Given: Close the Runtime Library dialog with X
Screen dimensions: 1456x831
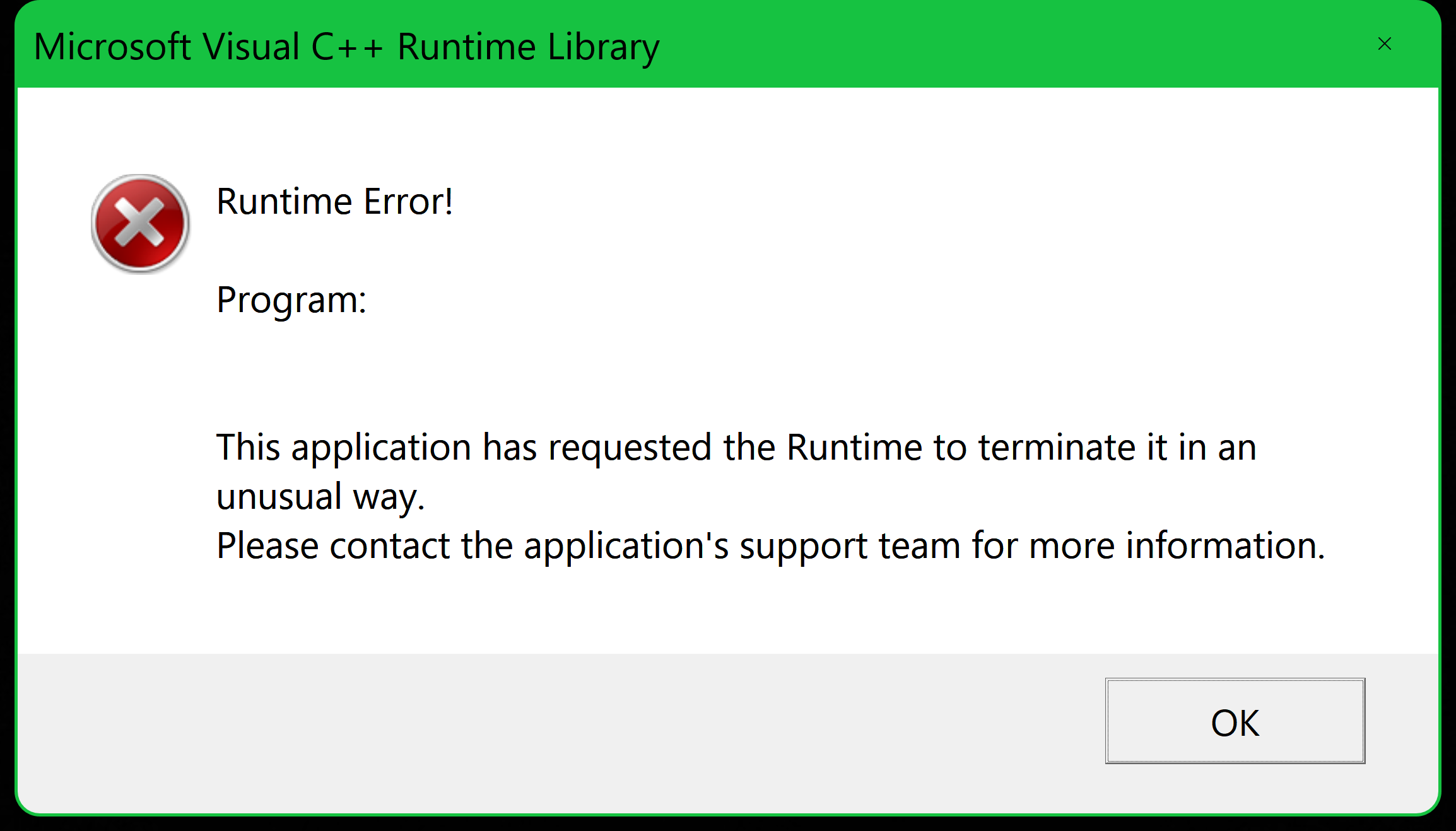Looking at the screenshot, I should [x=1384, y=44].
